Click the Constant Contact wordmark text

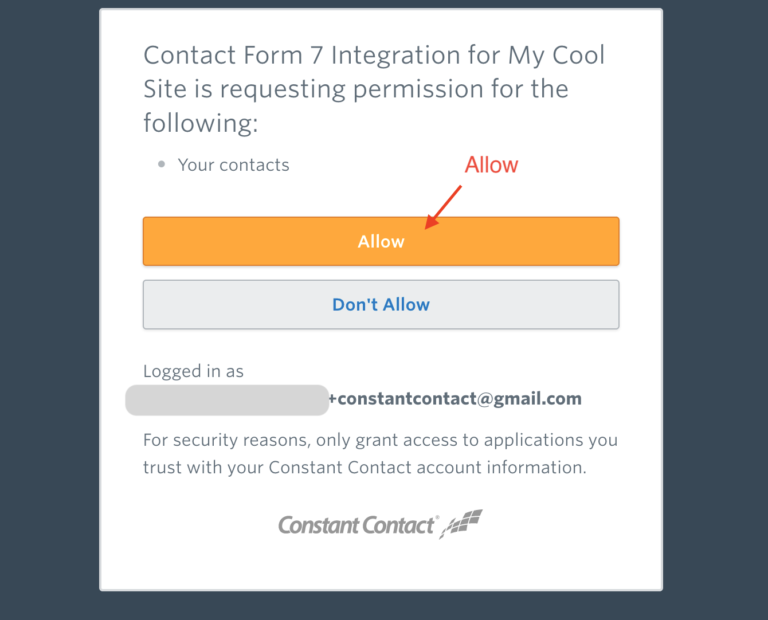(357, 525)
